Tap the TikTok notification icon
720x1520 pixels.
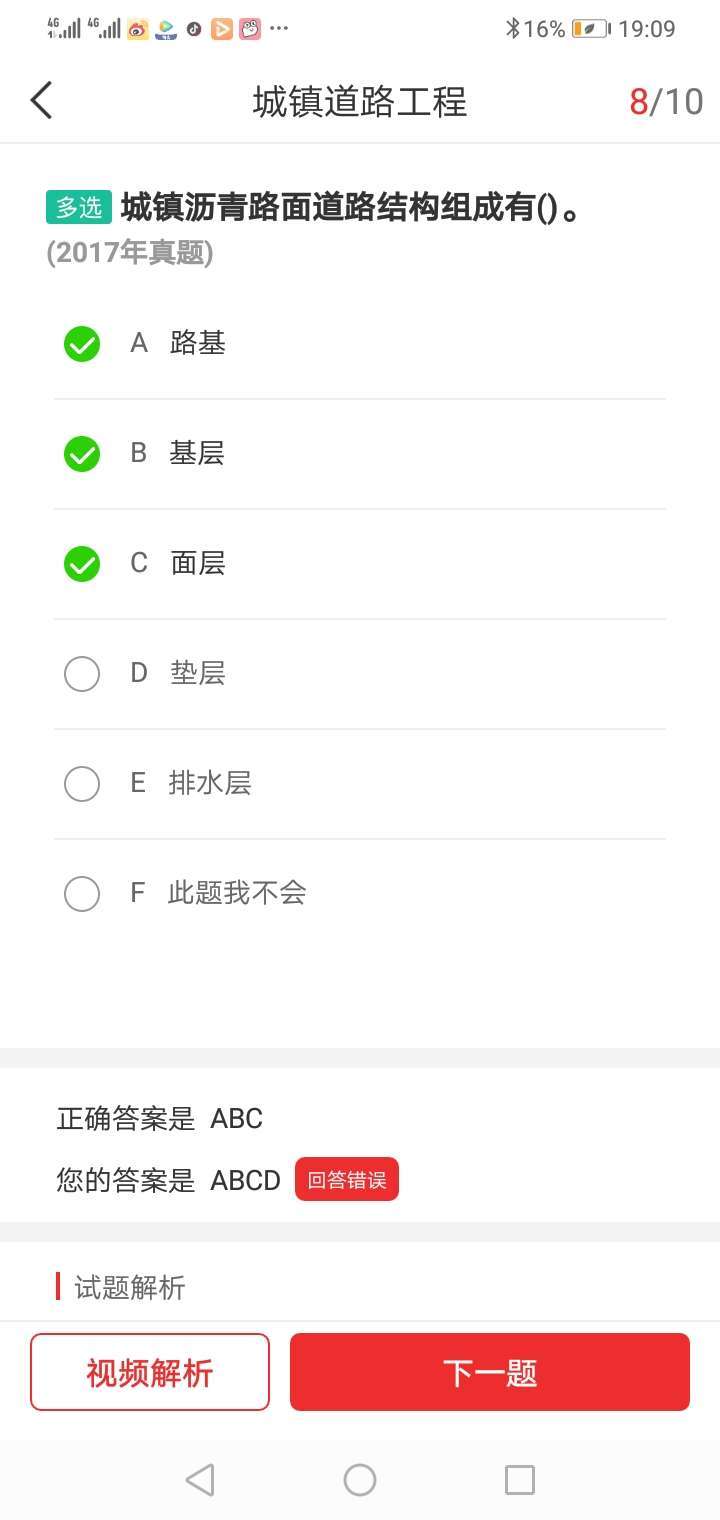194,29
